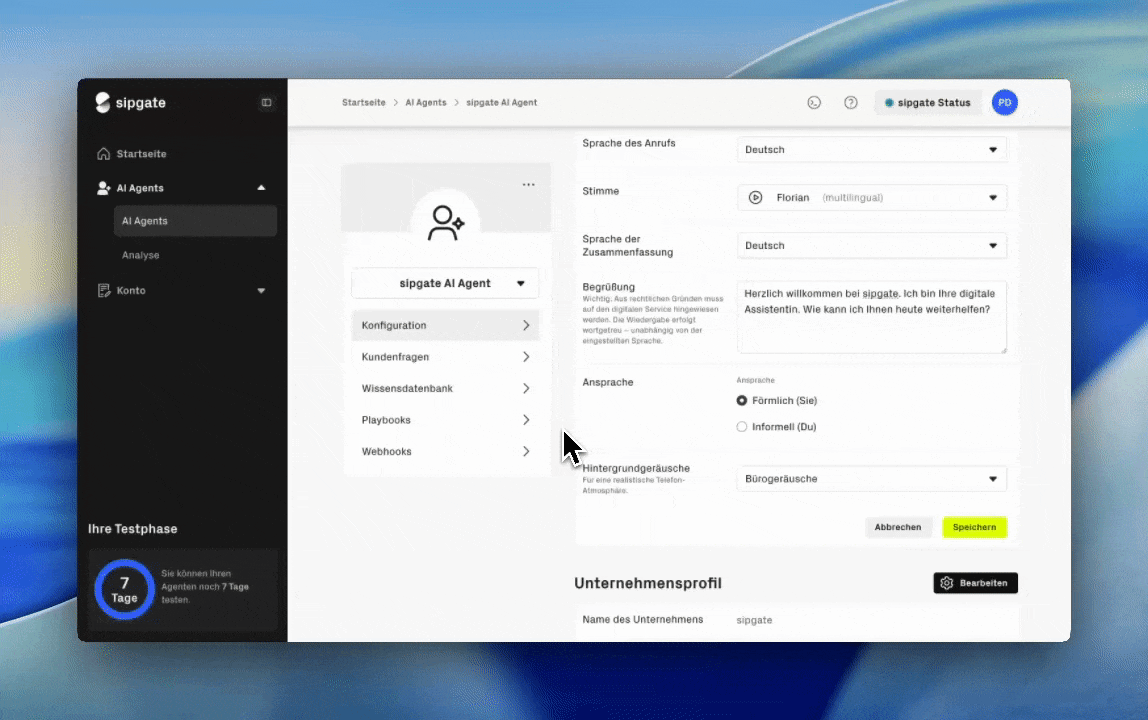Expand the Konto menu in sidebar
The height and width of the screenshot is (720, 1148).
pyautogui.click(x=181, y=290)
